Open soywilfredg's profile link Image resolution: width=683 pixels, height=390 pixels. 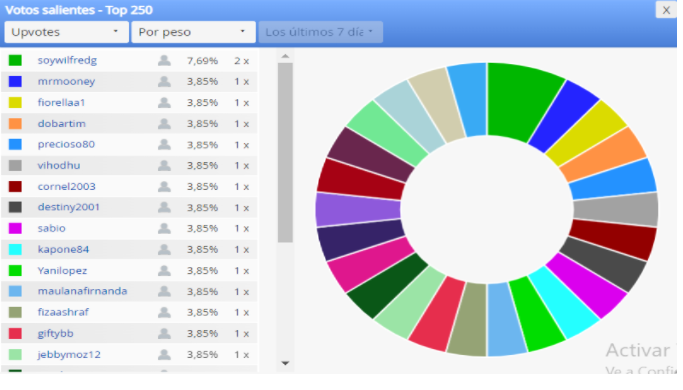(x=67, y=60)
